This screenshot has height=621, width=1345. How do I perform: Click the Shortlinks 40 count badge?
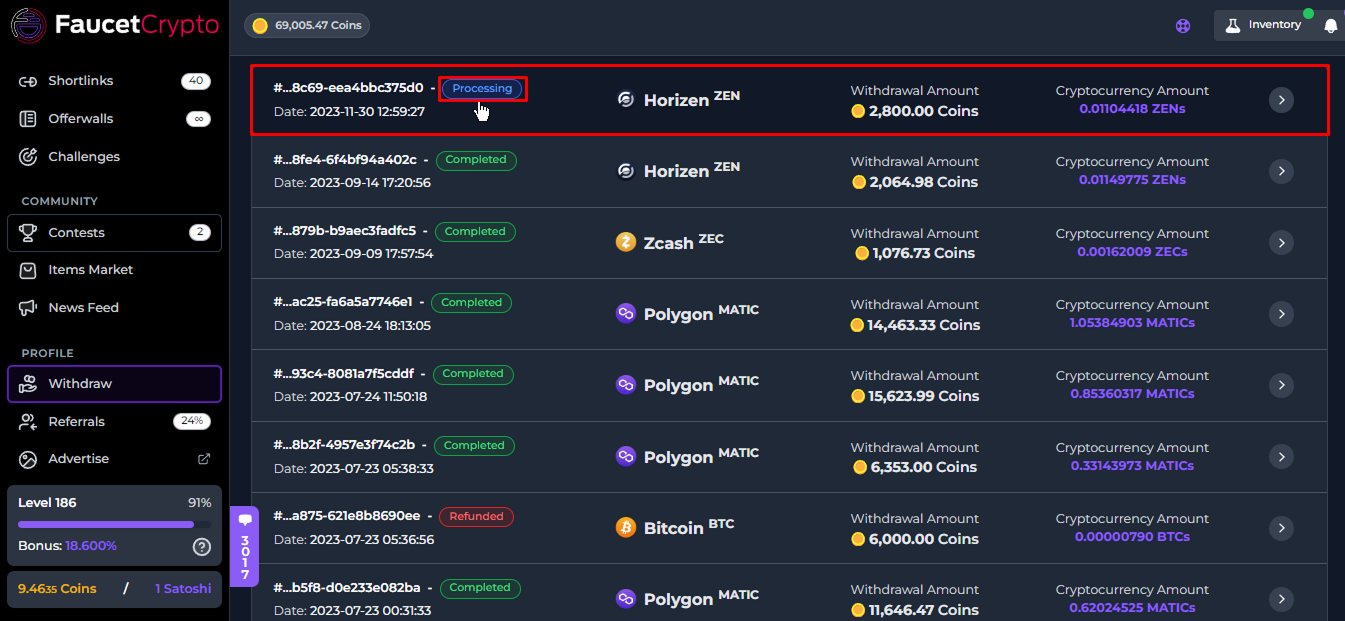click(x=196, y=81)
